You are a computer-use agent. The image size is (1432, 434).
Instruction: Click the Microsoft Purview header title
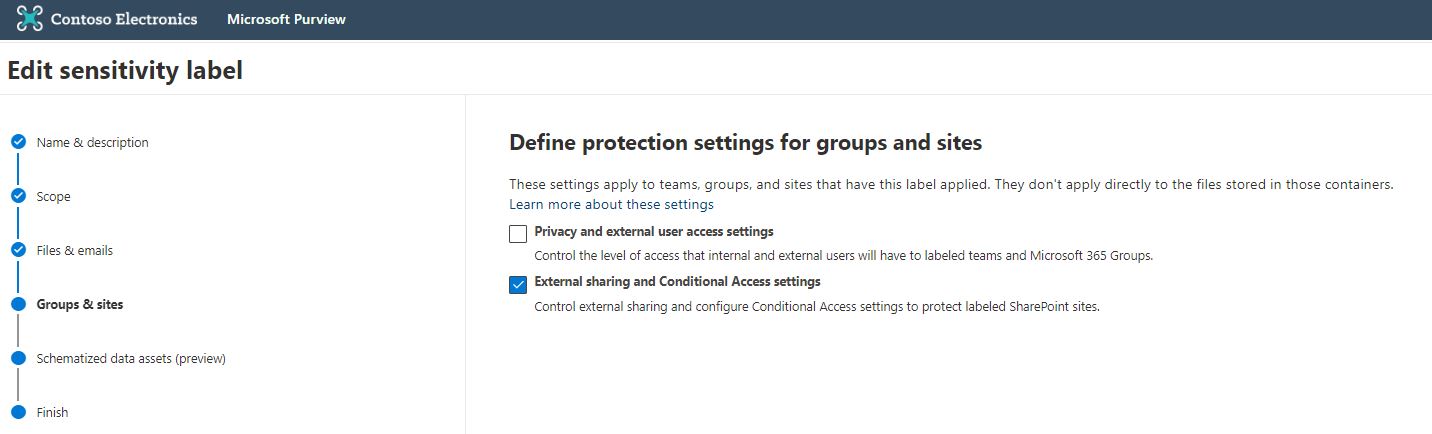[x=286, y=19]
